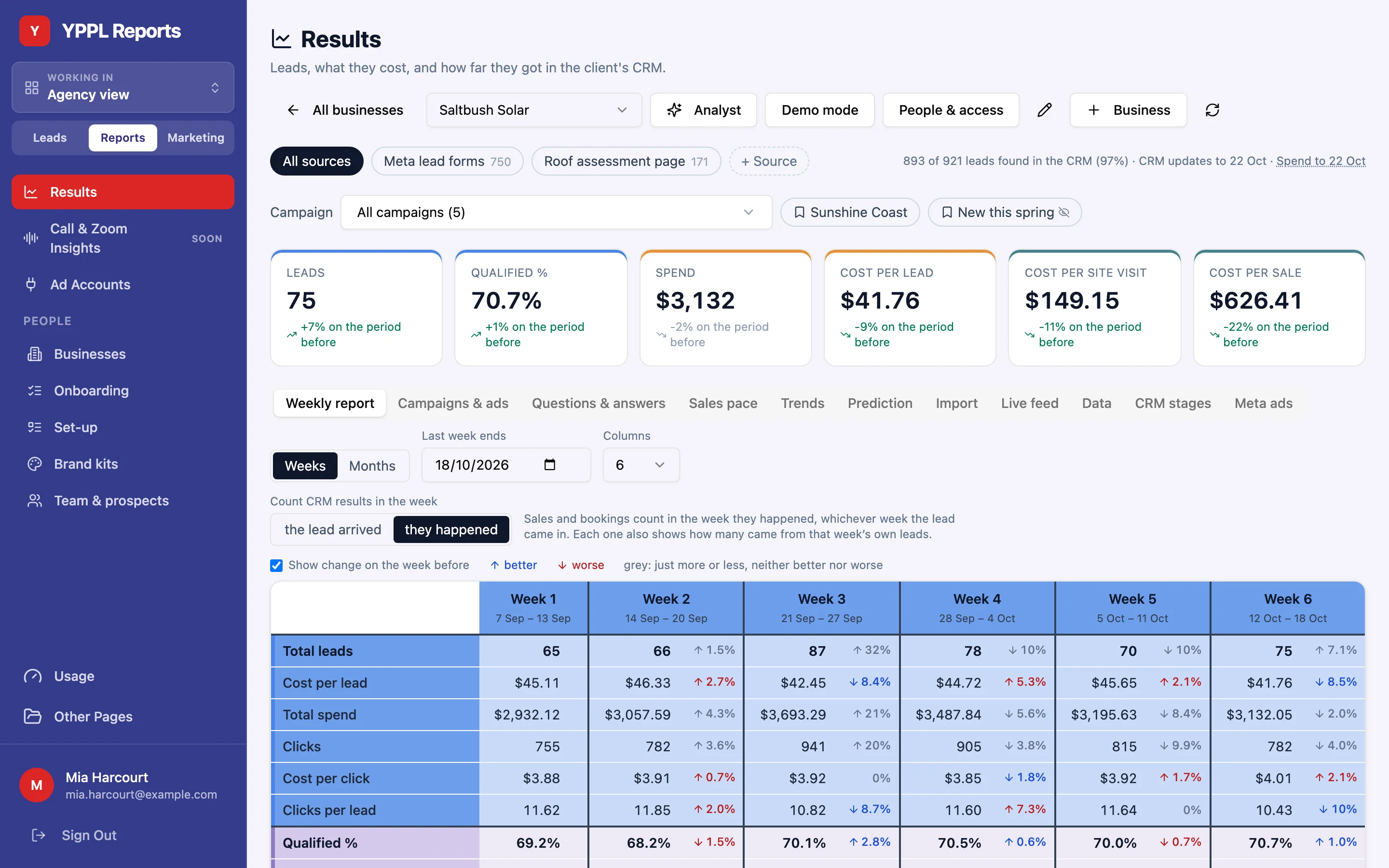Apply the Sunshine Coast saved filter

click(x=850, y=212)
